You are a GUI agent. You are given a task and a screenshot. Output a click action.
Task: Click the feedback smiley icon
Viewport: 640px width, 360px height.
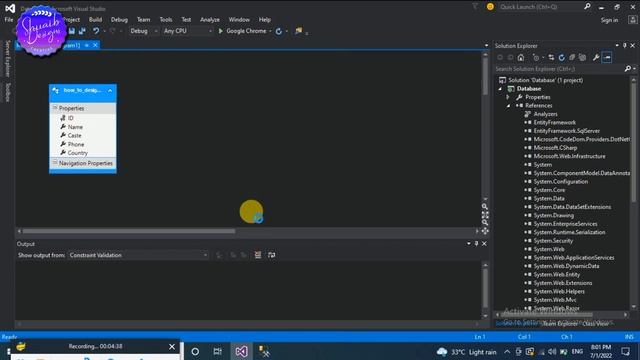point(490,7)
